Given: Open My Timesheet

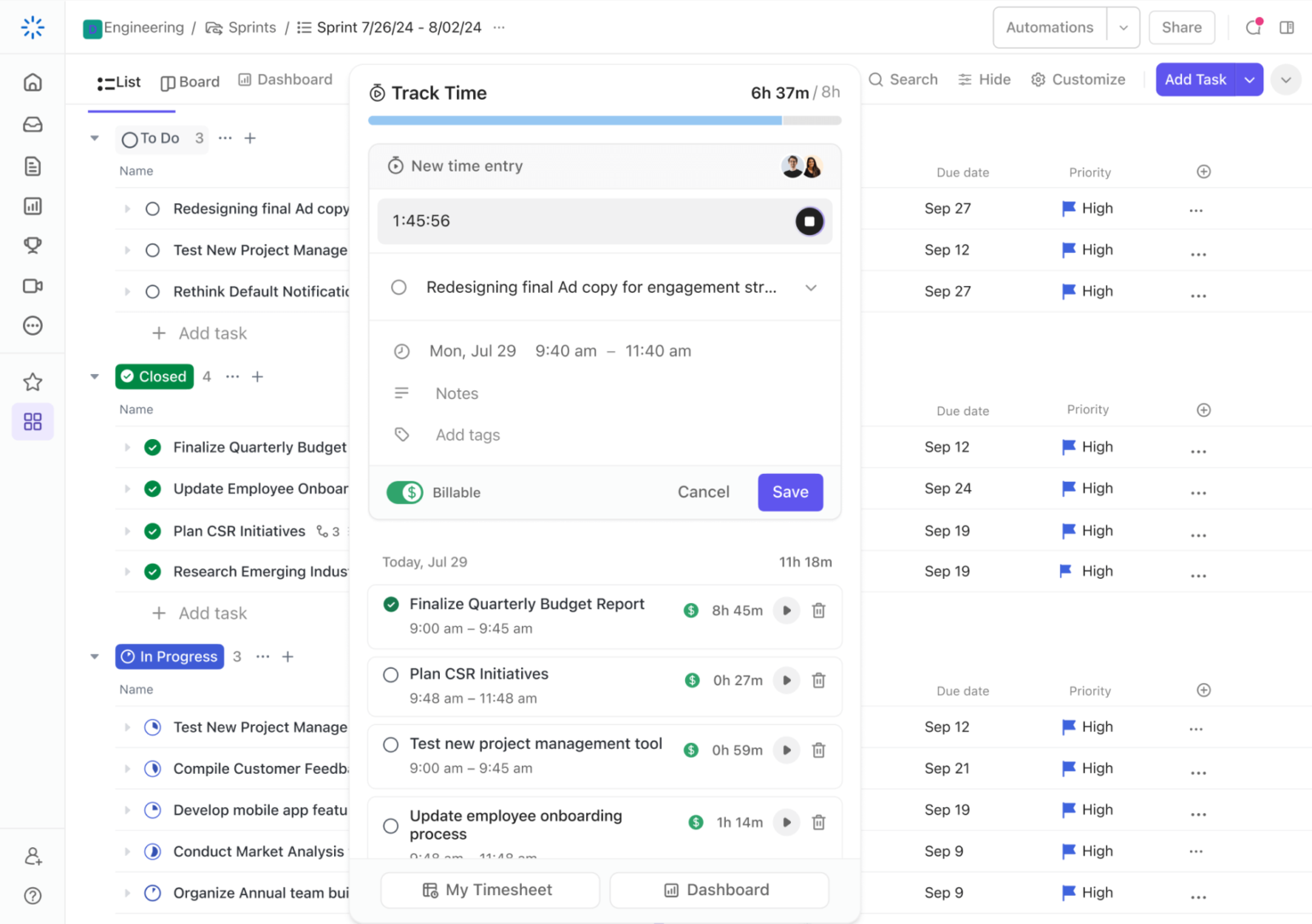Looking at the screenshot, I should (489, 890).
